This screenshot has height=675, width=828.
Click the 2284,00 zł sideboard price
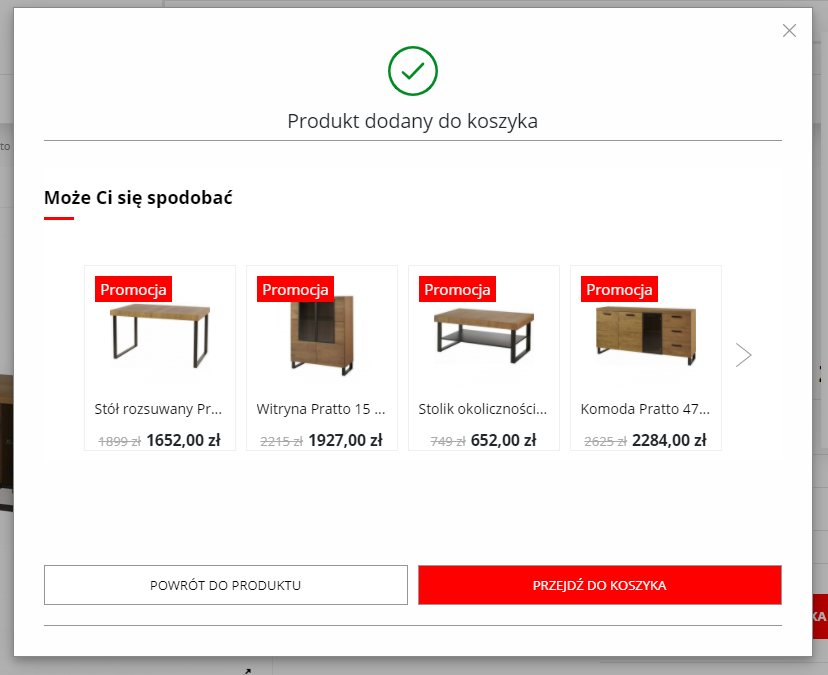(x=670, y=439)
